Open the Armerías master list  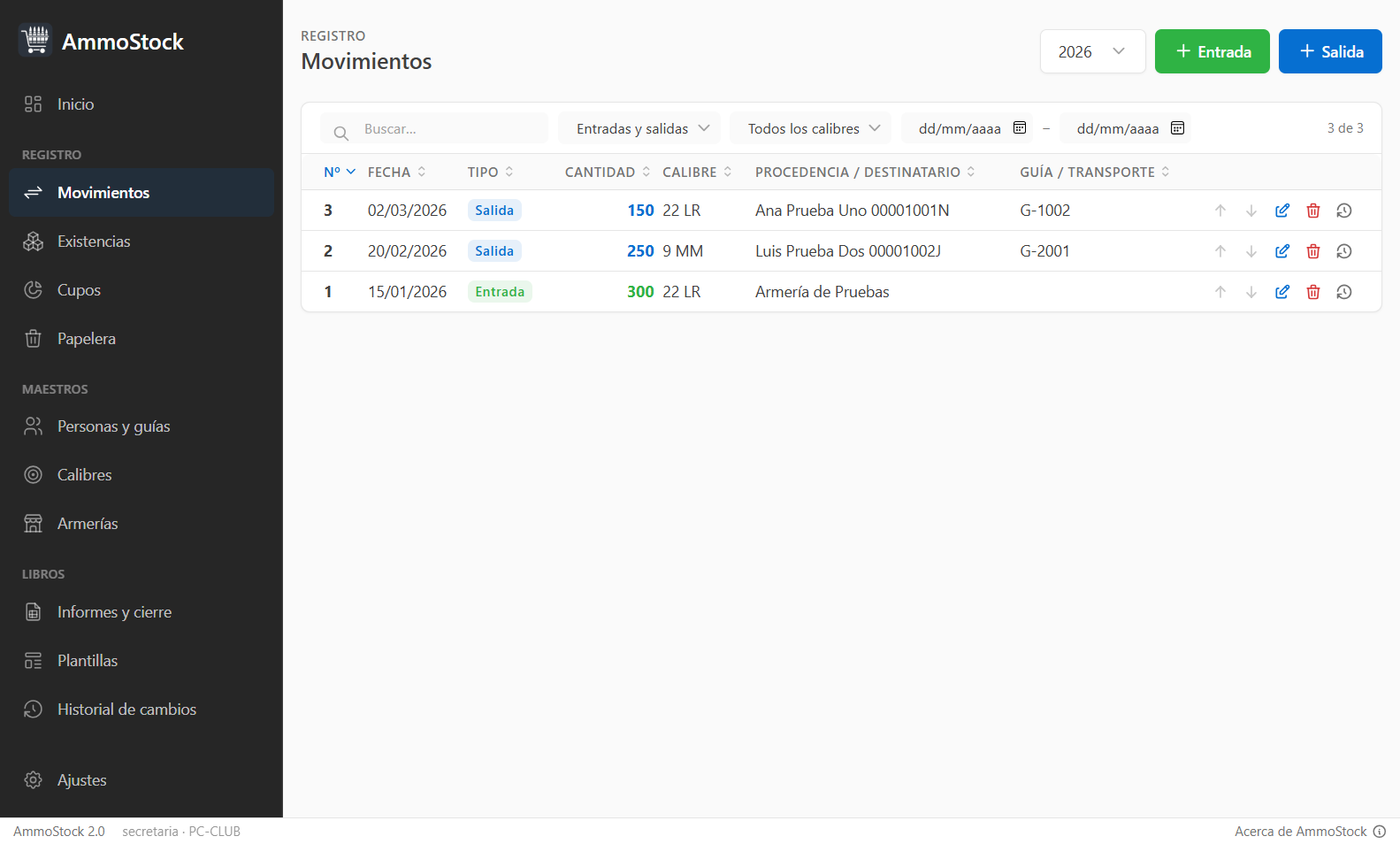click(142, 524)
